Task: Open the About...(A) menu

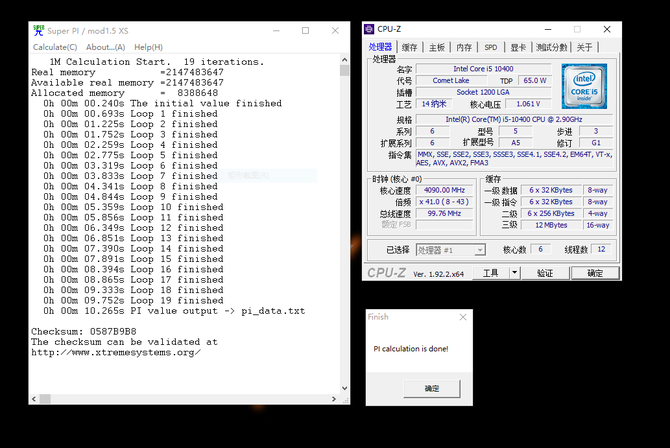Action: pyautogui.click(x=106, y=47)
